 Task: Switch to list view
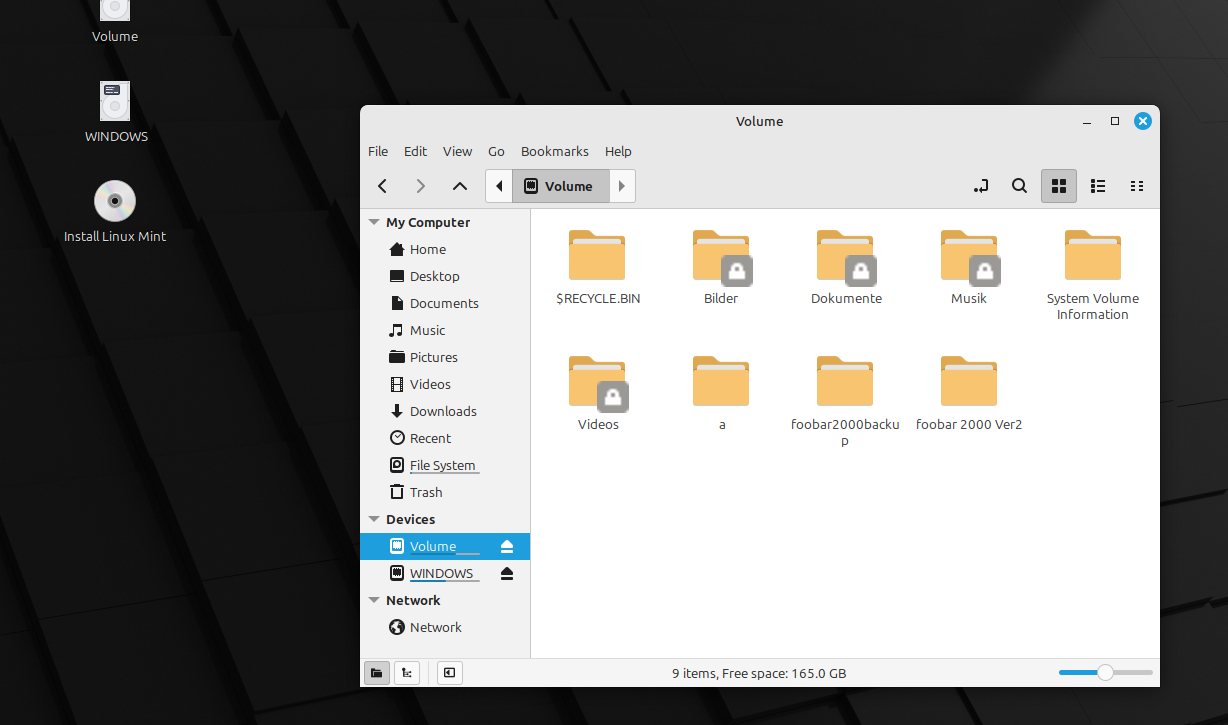(1098, 186)
